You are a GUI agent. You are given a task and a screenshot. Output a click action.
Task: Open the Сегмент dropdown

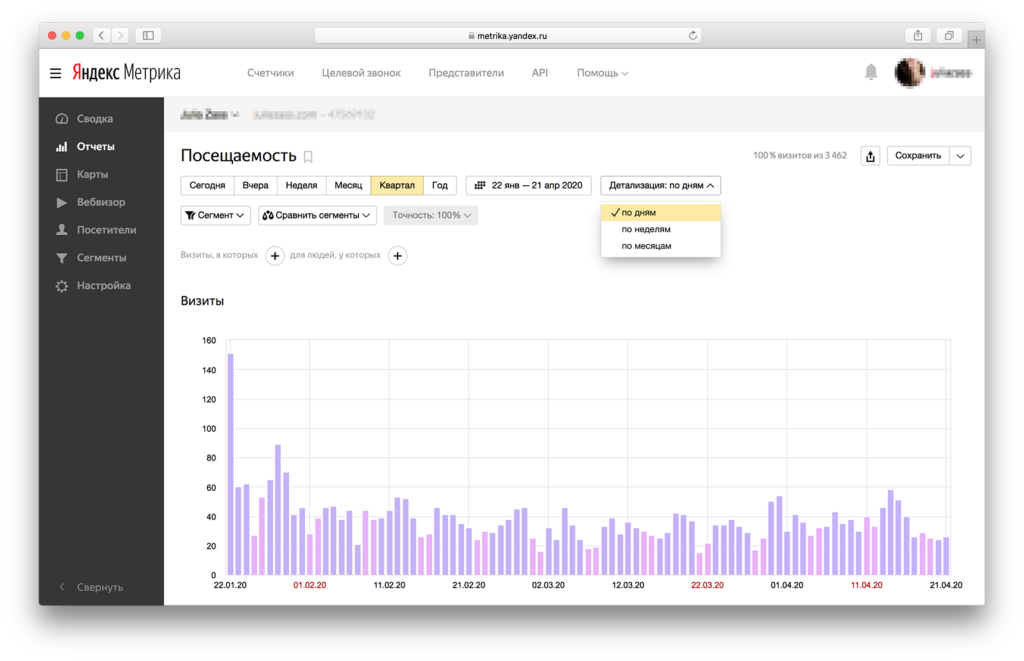pyautogui.click(x=215, y=215)
